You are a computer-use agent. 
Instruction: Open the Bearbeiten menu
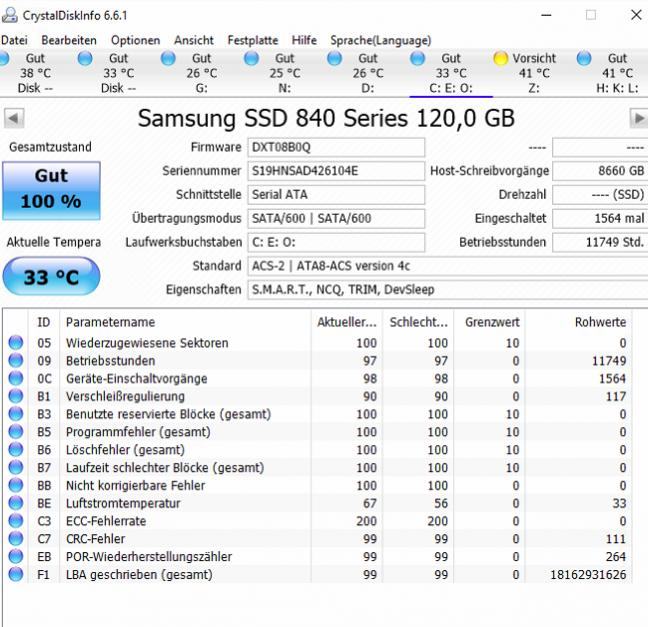[x=69, y=40]
